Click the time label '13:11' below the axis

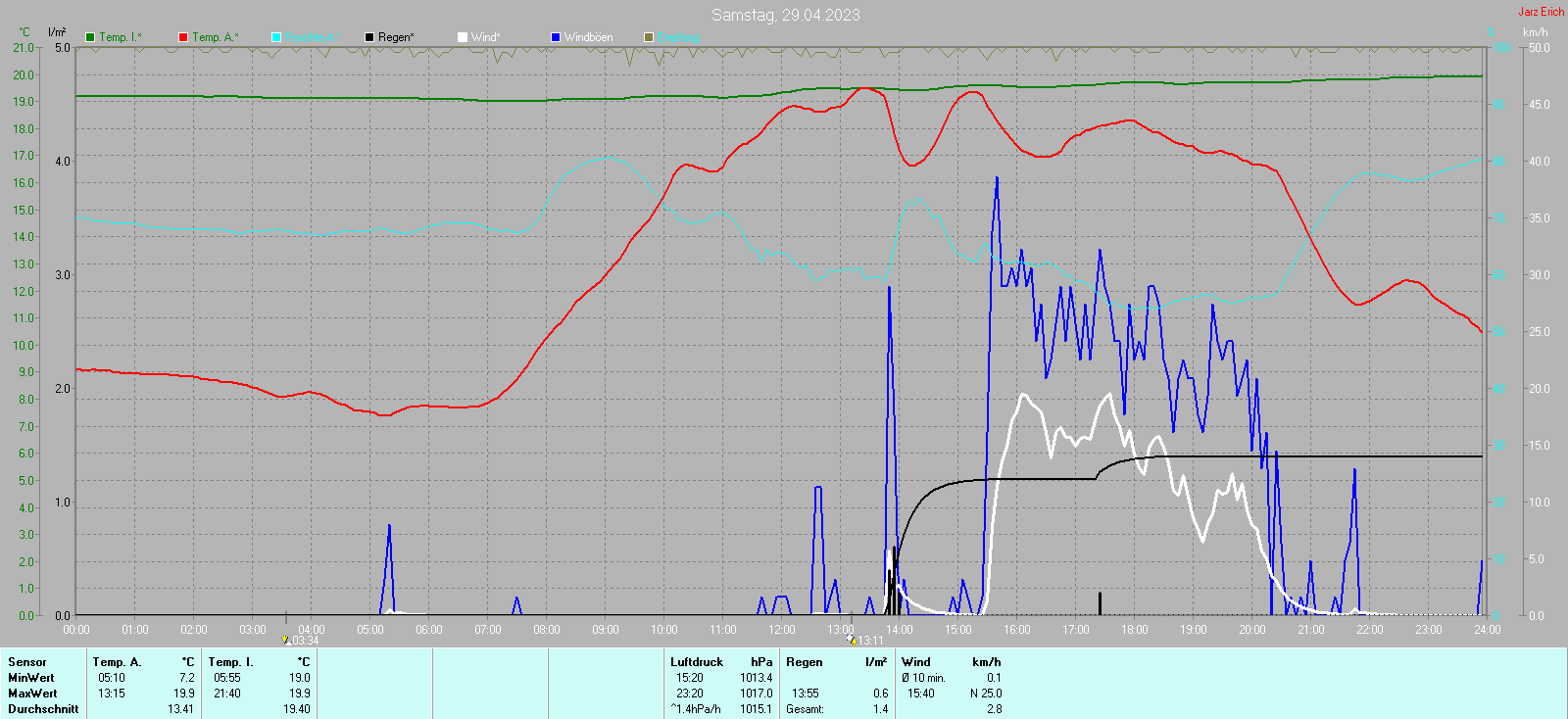(870, 641)
